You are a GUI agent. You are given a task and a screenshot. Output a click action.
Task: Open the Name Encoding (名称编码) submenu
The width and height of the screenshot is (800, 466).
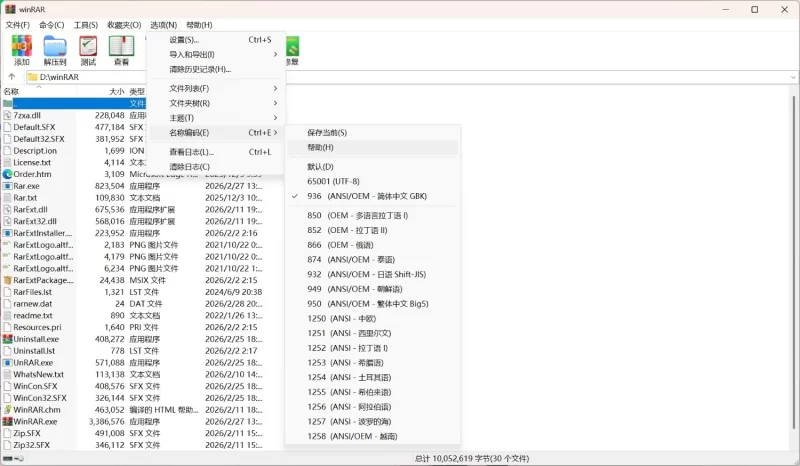click(x=216, y=133)
